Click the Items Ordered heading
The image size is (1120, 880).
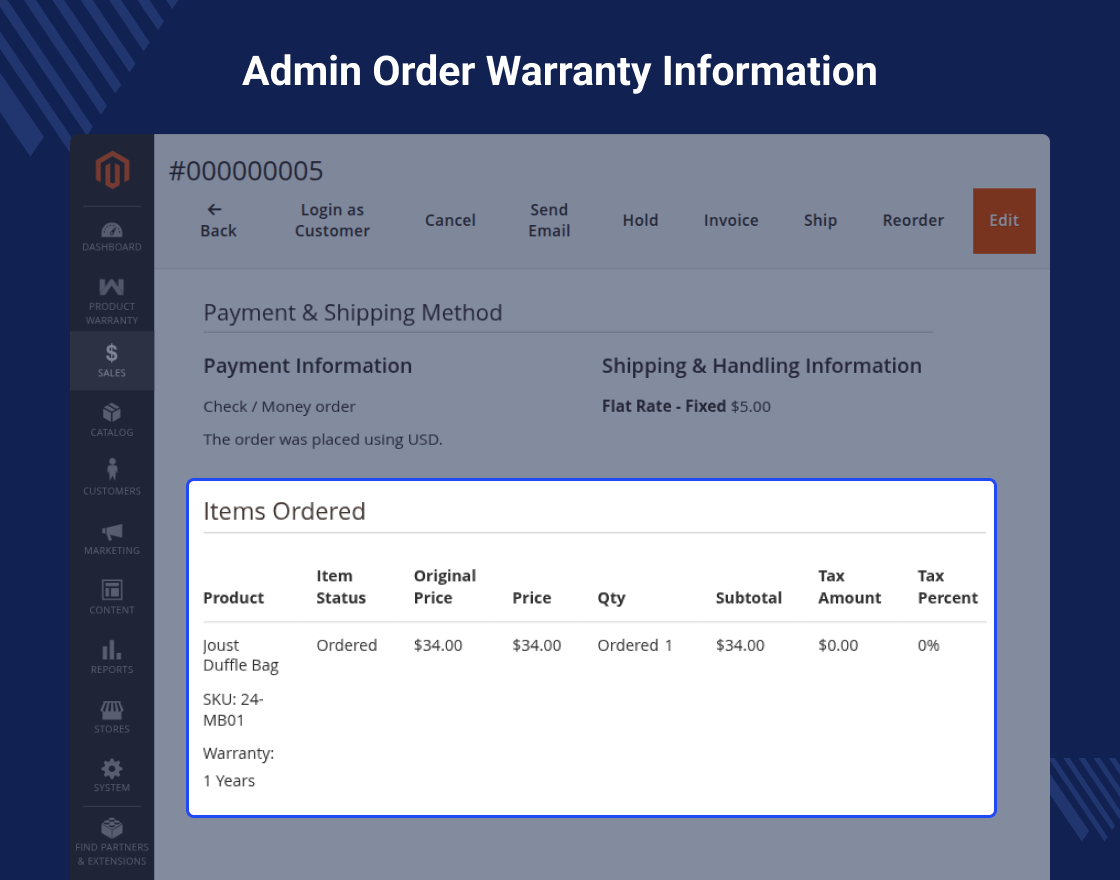pos(284,511)
